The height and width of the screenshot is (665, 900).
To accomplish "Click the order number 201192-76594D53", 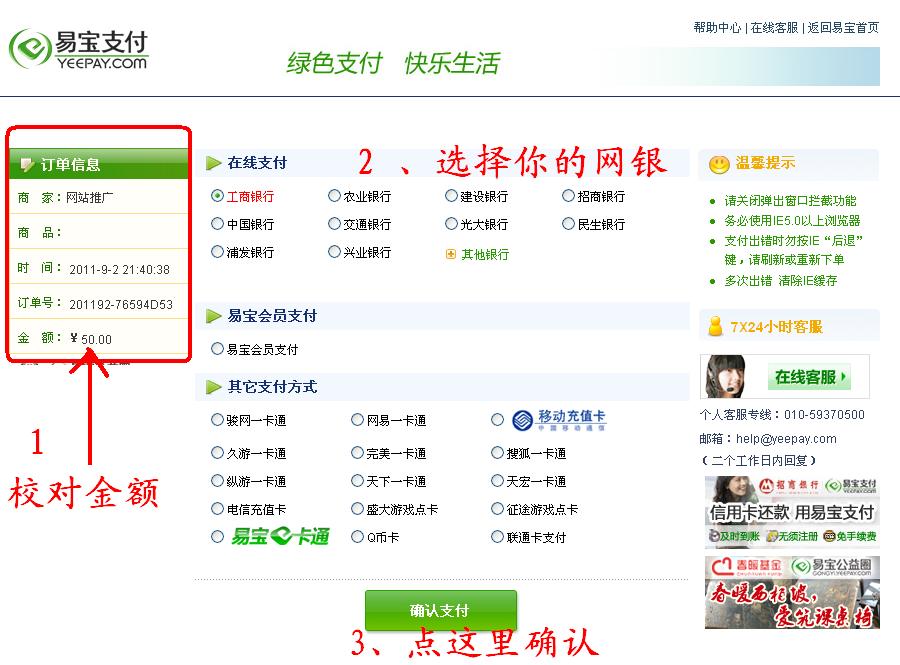I will coord(121,305).
